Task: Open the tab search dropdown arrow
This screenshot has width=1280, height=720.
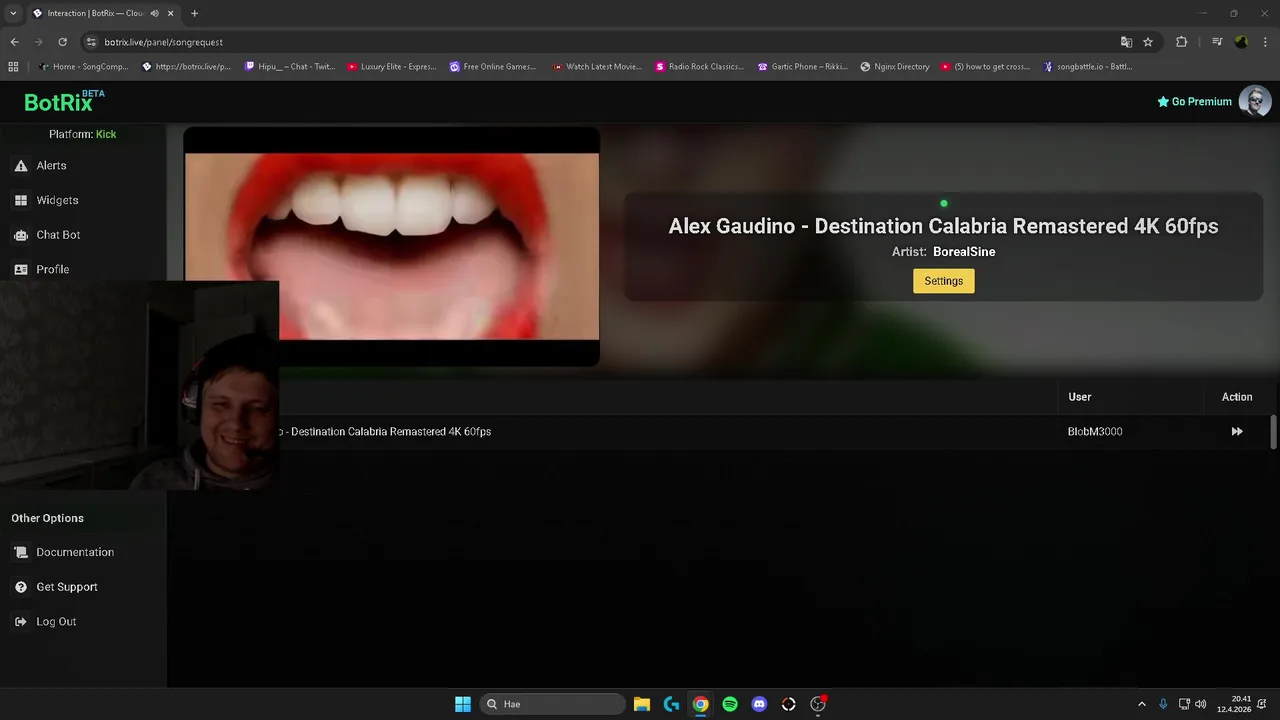Action: [x=13, y=13]
